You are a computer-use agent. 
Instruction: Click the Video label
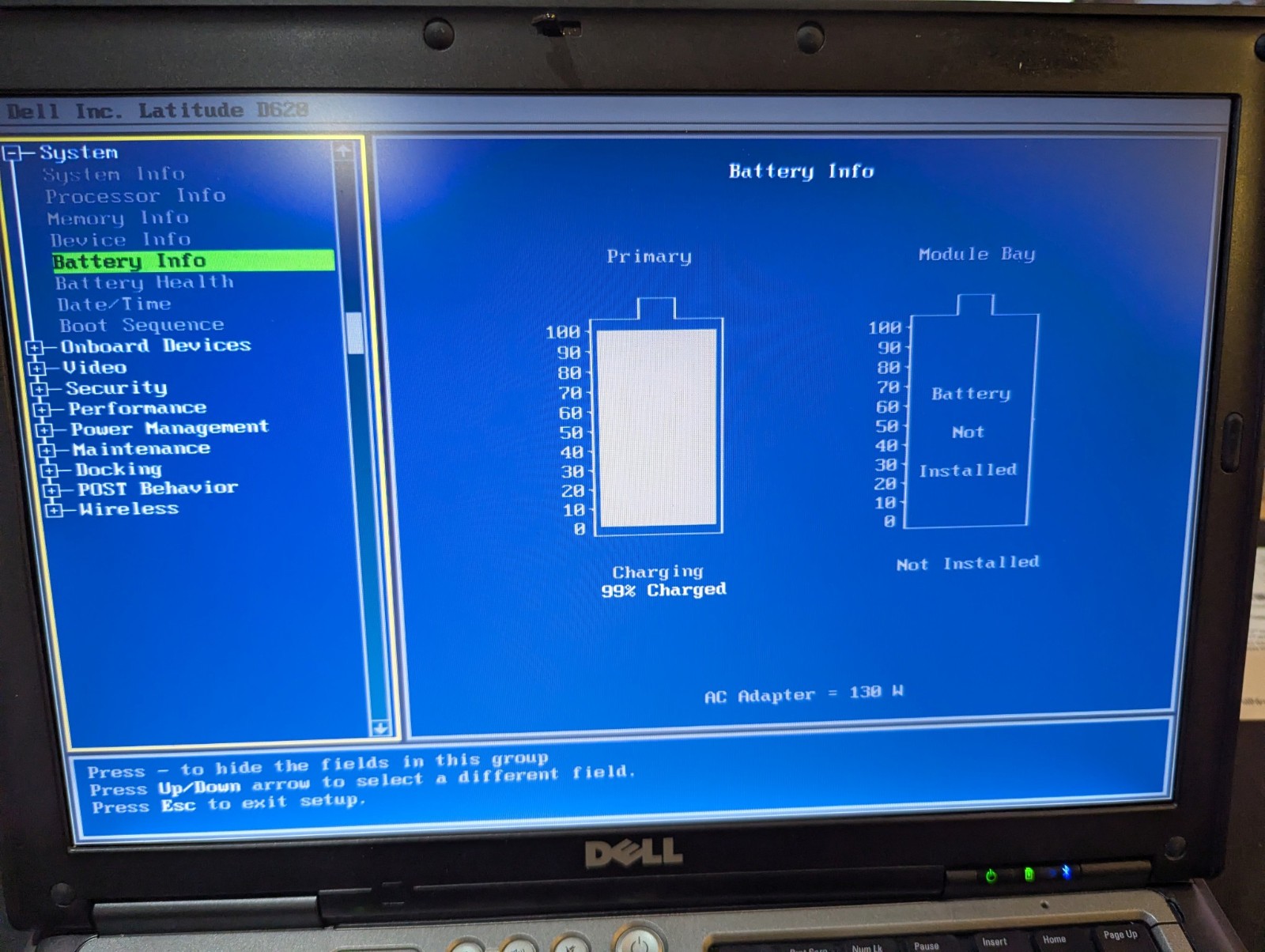click(x=95, y=367)
